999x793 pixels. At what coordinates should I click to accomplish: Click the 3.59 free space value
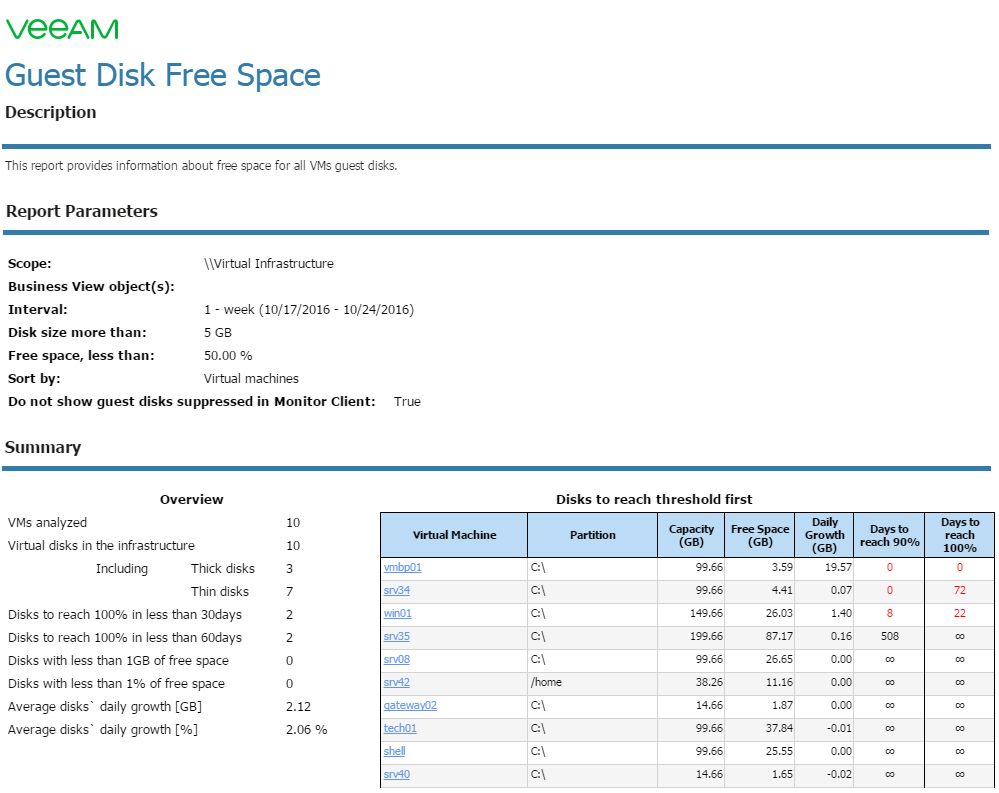click(x=782, y=567)
